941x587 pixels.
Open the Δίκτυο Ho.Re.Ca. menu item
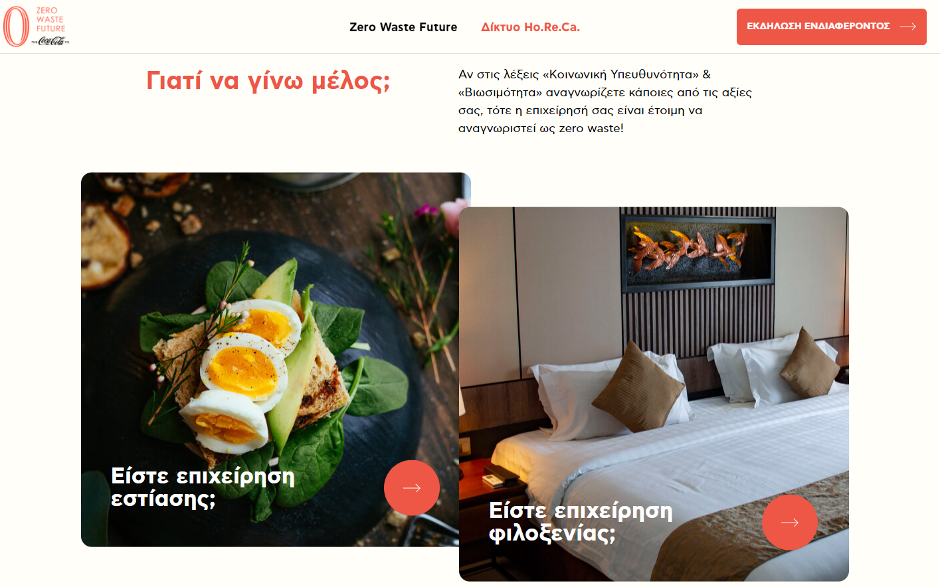click(531, 27)
